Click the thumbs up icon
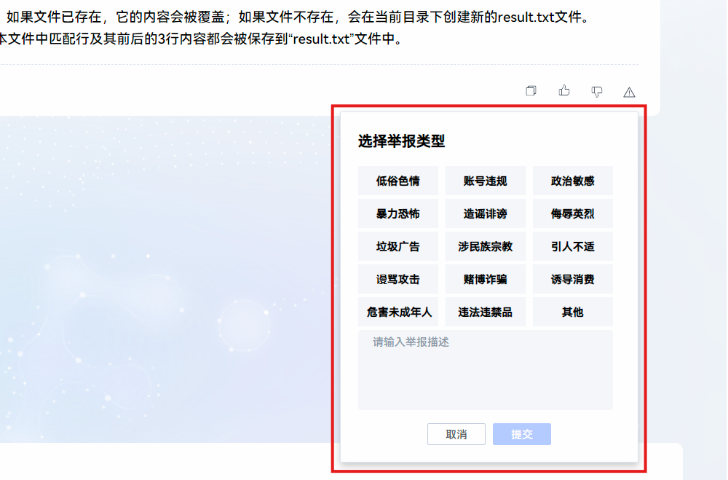 click(564, 91)
